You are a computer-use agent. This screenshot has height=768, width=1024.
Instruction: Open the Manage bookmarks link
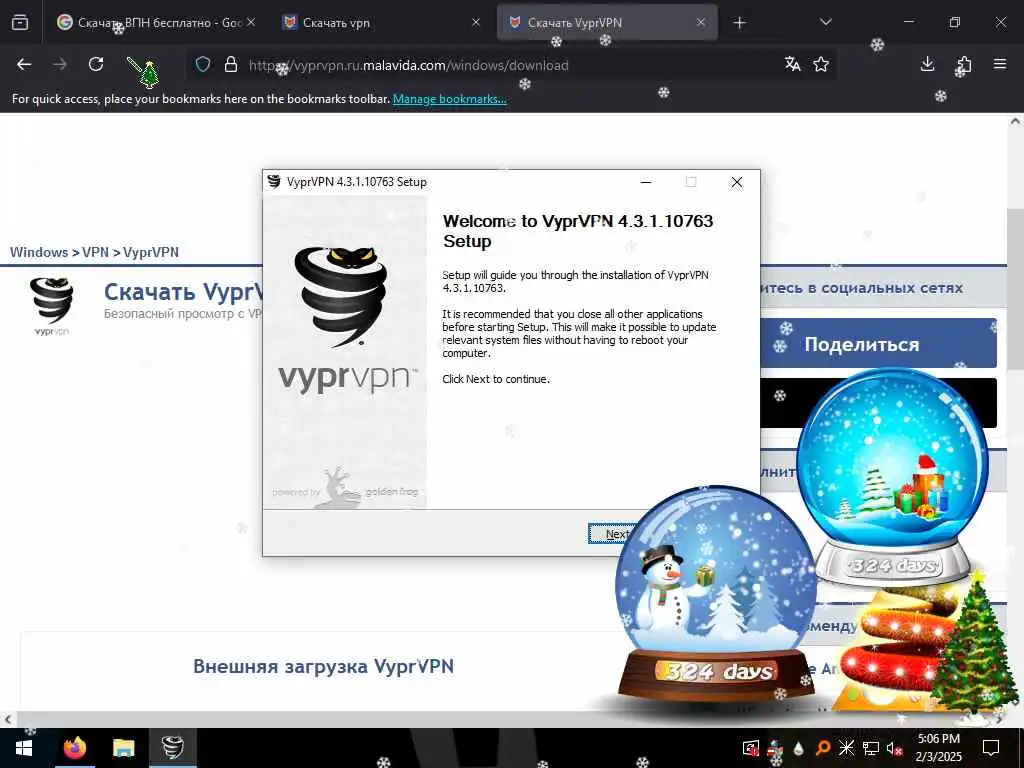click(449, 99)
